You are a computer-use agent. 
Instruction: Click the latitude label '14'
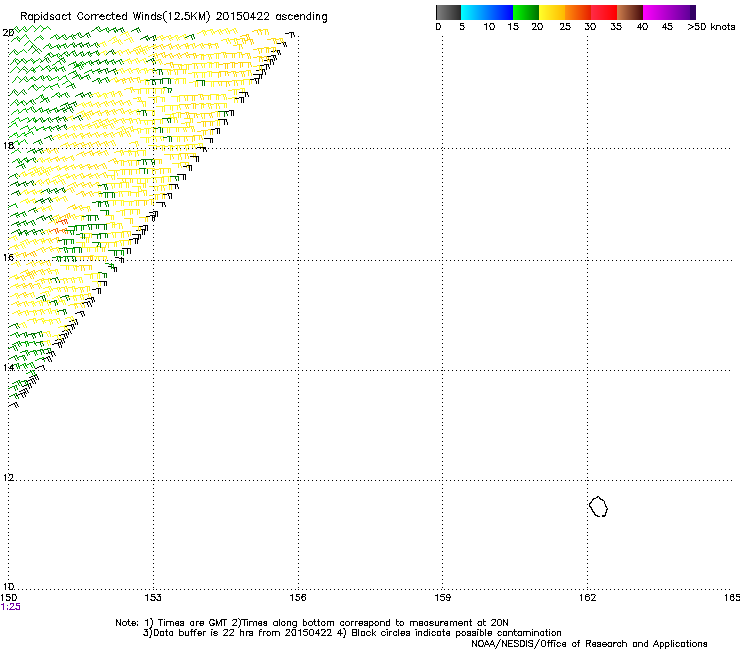click(8, 367)
